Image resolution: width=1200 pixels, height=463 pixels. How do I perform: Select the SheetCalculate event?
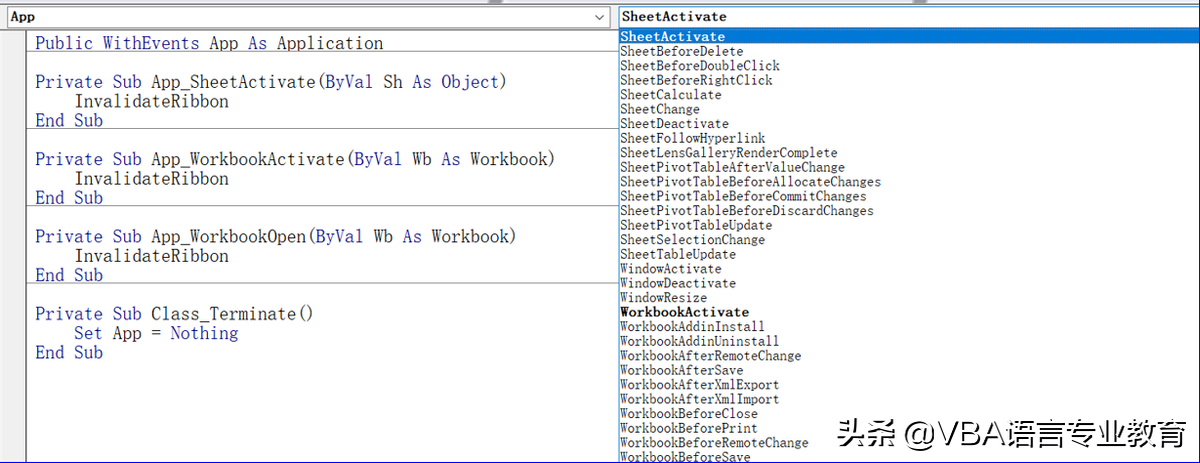click(x=670, y=95)
